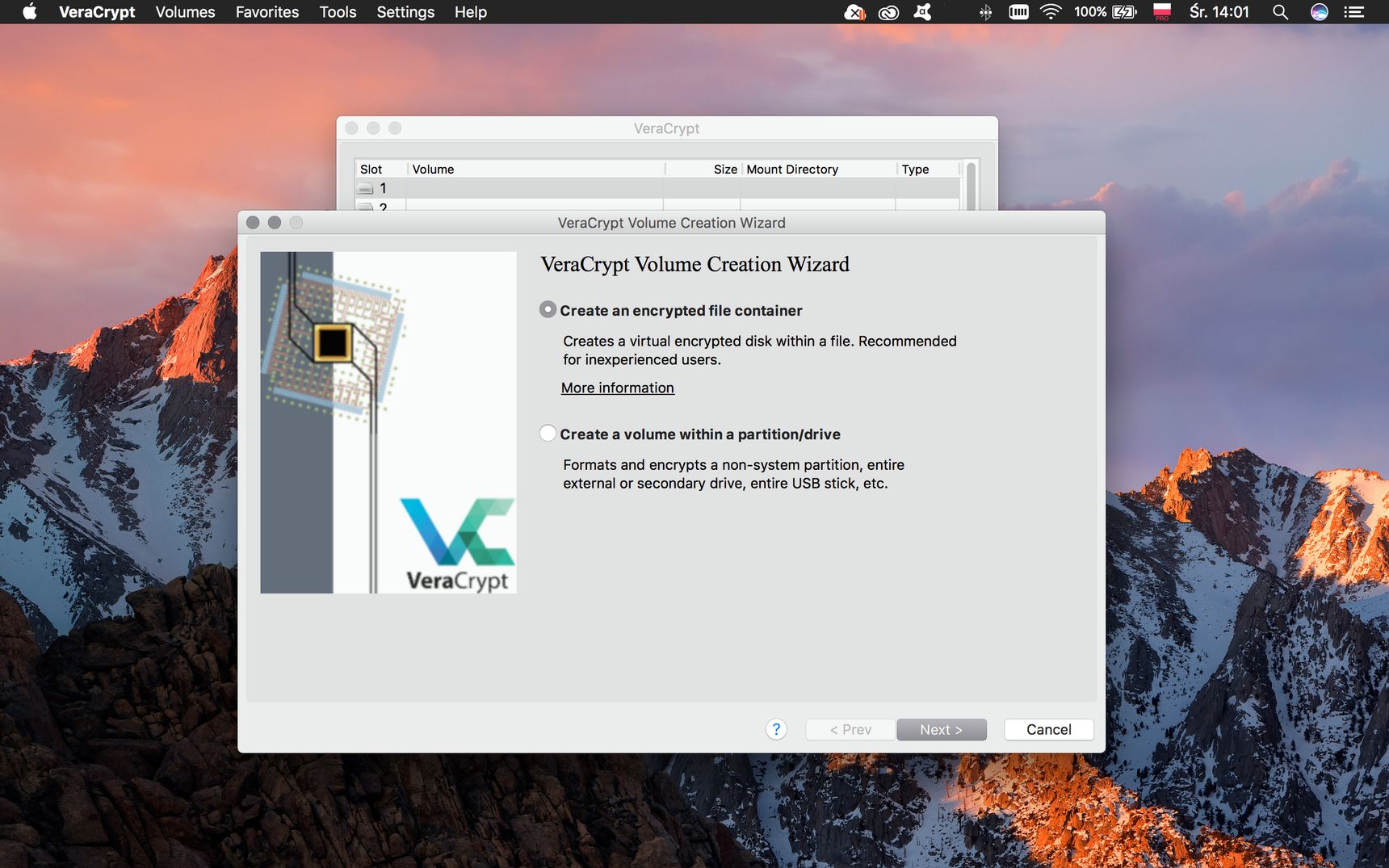Screen dimensions: 1389x868
Task: Open the memory monitor menu bar icon
Action: pos(1018,12)
